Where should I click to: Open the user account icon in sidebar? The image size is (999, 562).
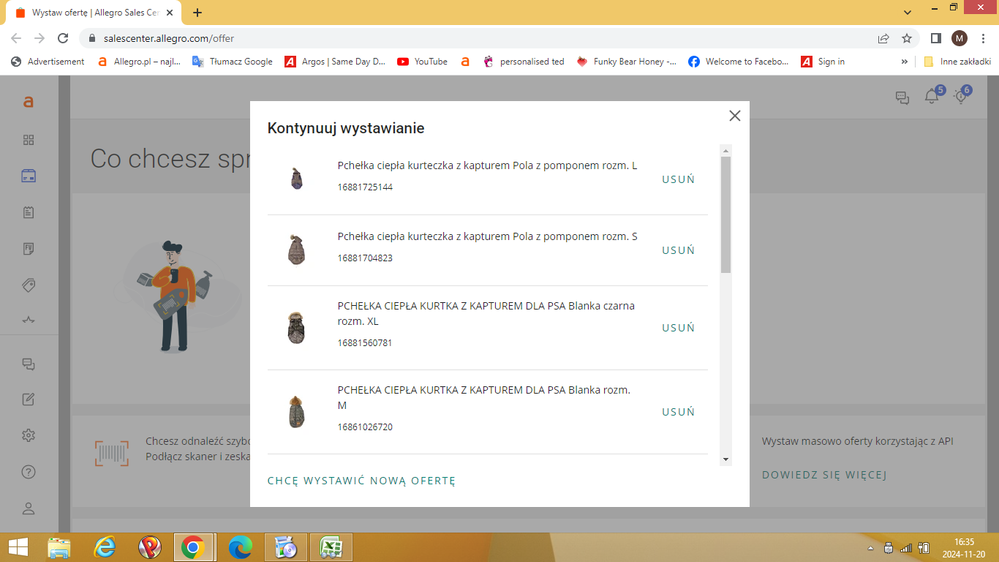point(28,508)
